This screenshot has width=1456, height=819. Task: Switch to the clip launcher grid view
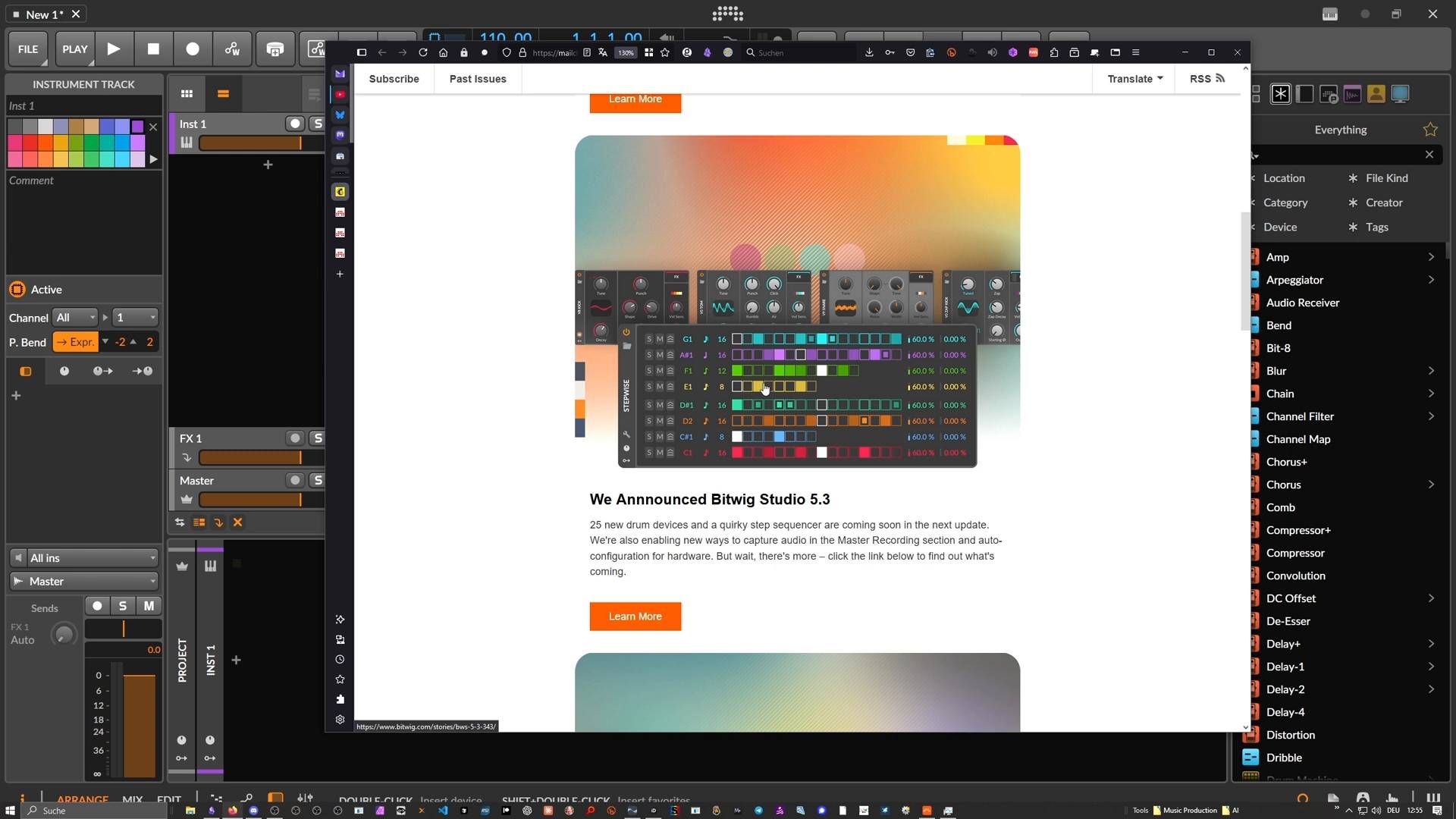pos(187,94)
